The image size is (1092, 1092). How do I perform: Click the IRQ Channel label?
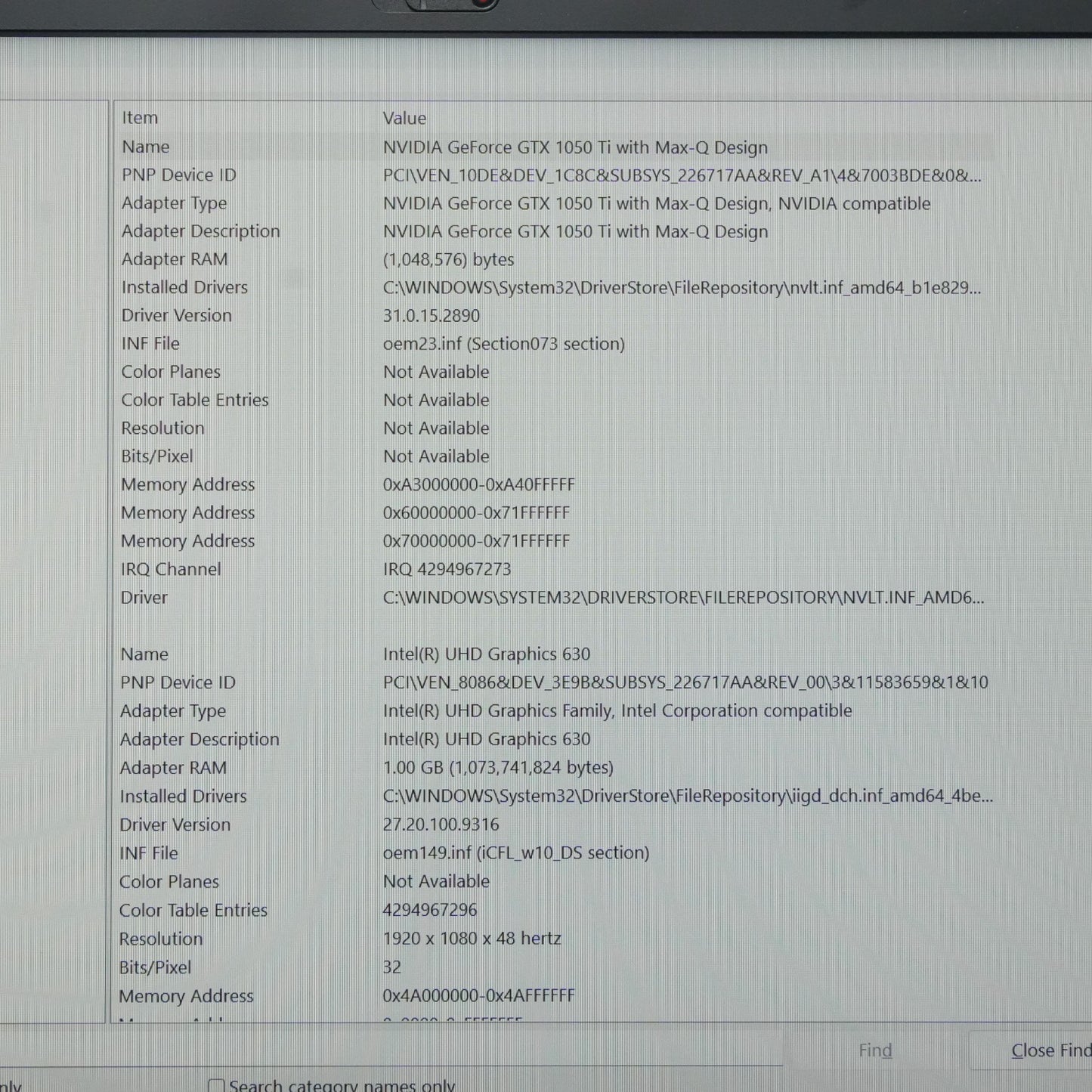click(x=171, y=569)
